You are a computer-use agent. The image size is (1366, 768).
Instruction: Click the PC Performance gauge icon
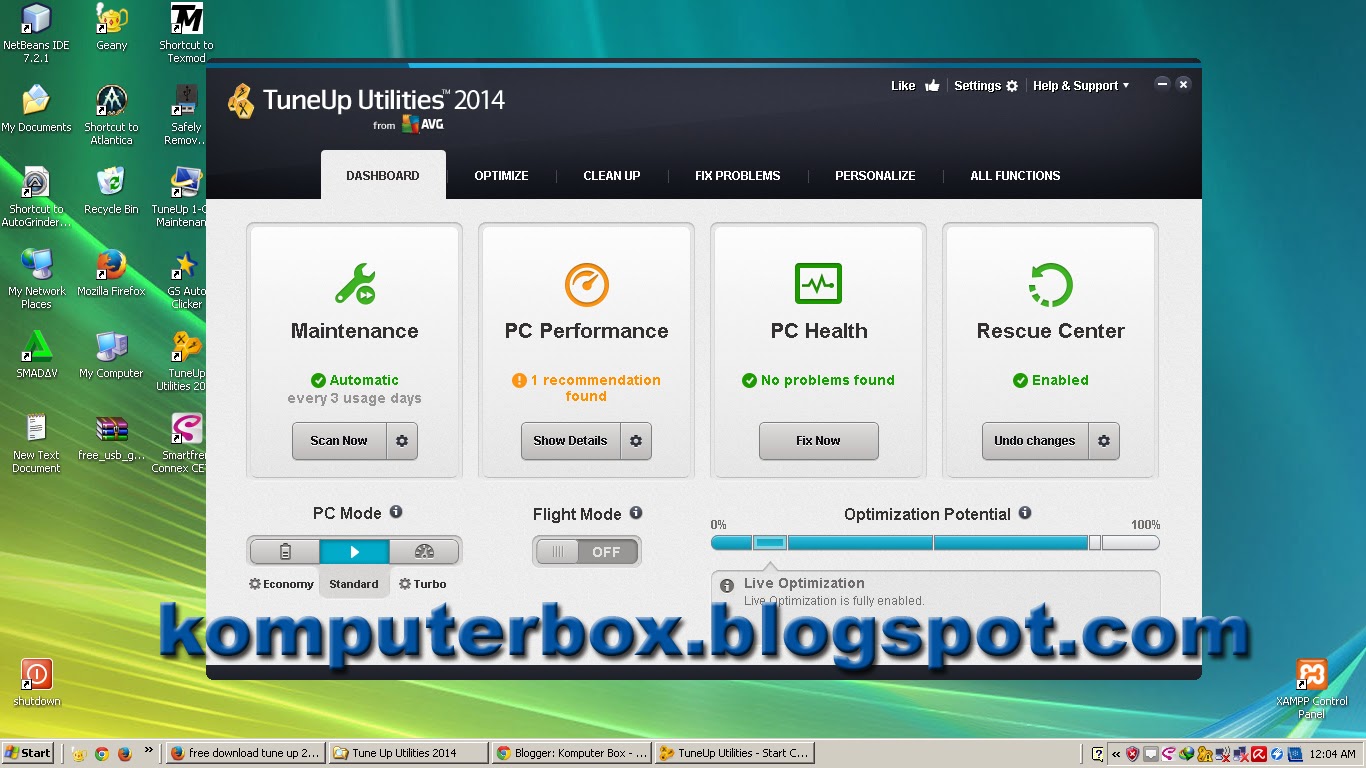(586, 284)
